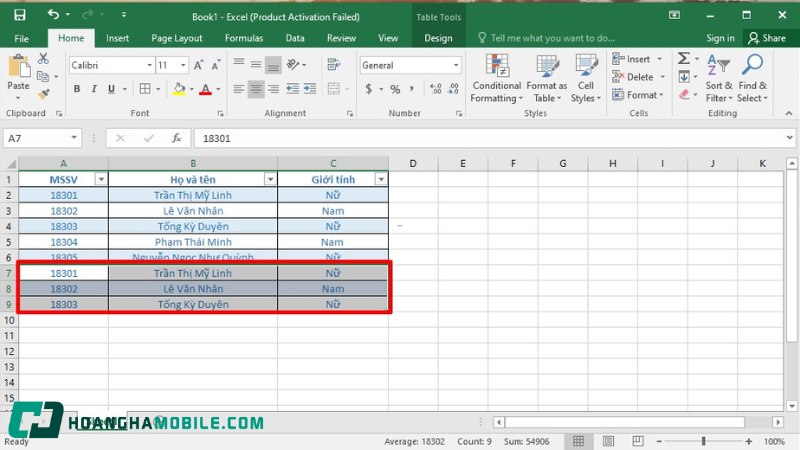Viewport: 800px width, 450px height.
Task: Open the Giới tính filter dropdown
Action: click(x=381, y=179)
